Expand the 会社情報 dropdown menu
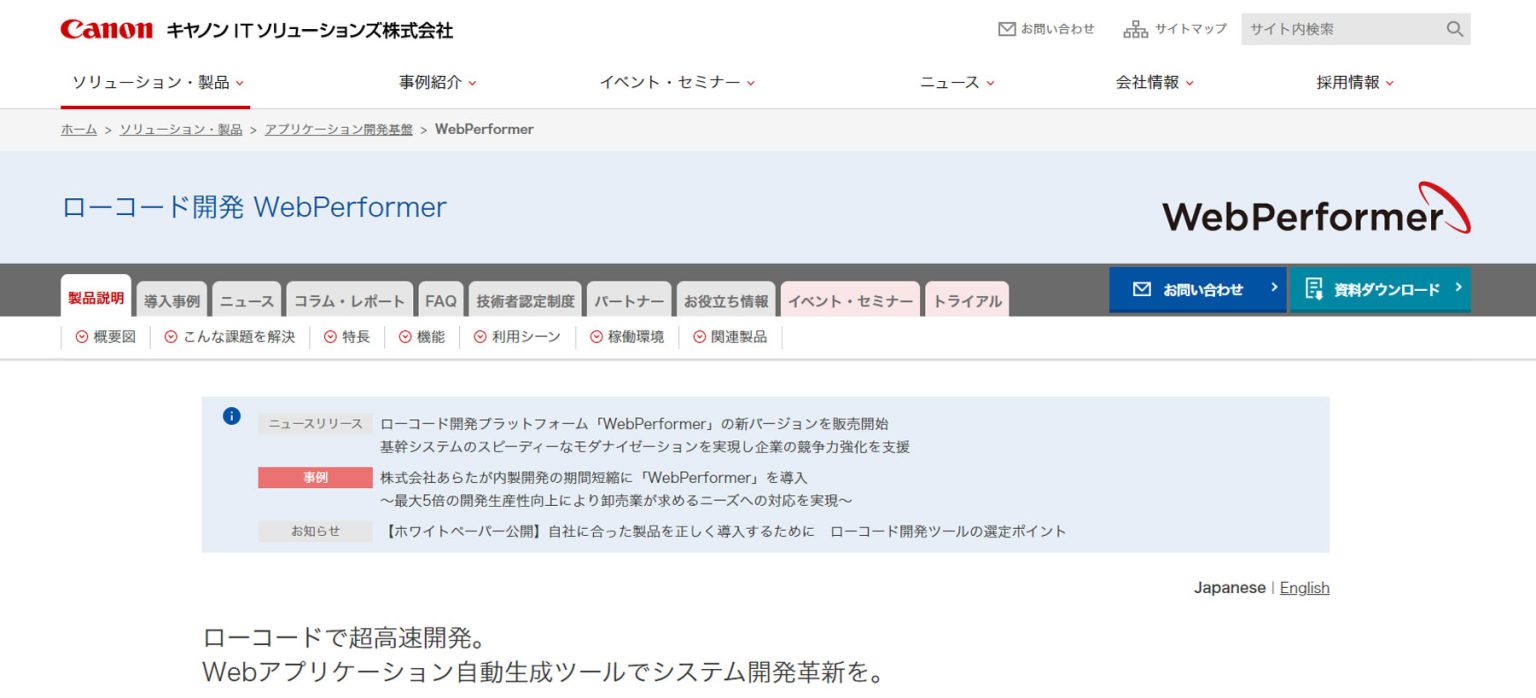This screenshot has width=1536, height=698. [1148, 82]
